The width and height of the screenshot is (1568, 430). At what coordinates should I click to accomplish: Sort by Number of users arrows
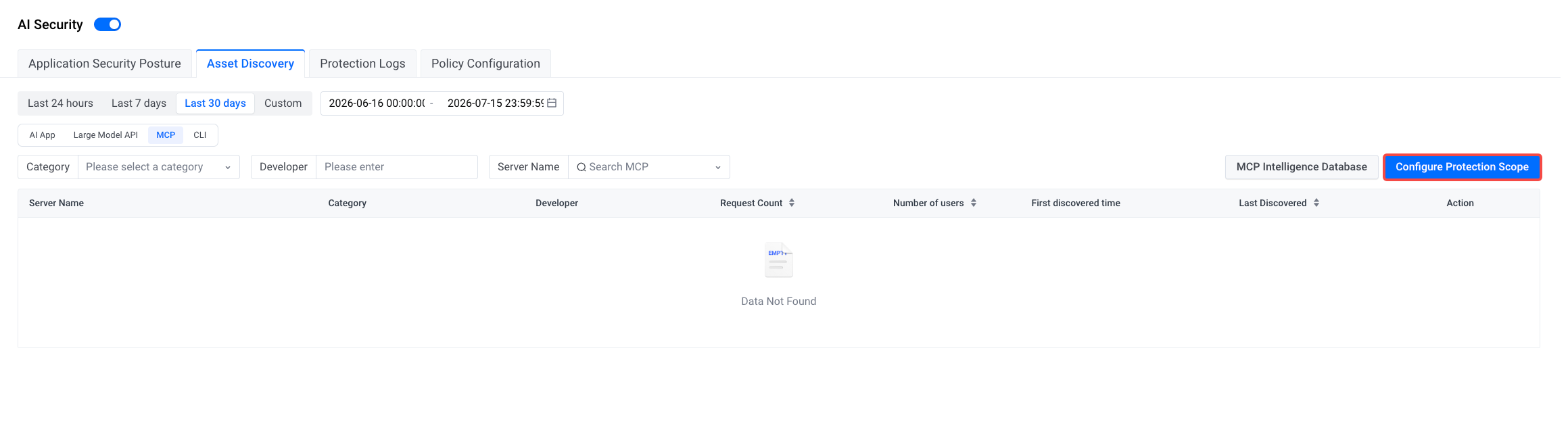click(974, 203)
